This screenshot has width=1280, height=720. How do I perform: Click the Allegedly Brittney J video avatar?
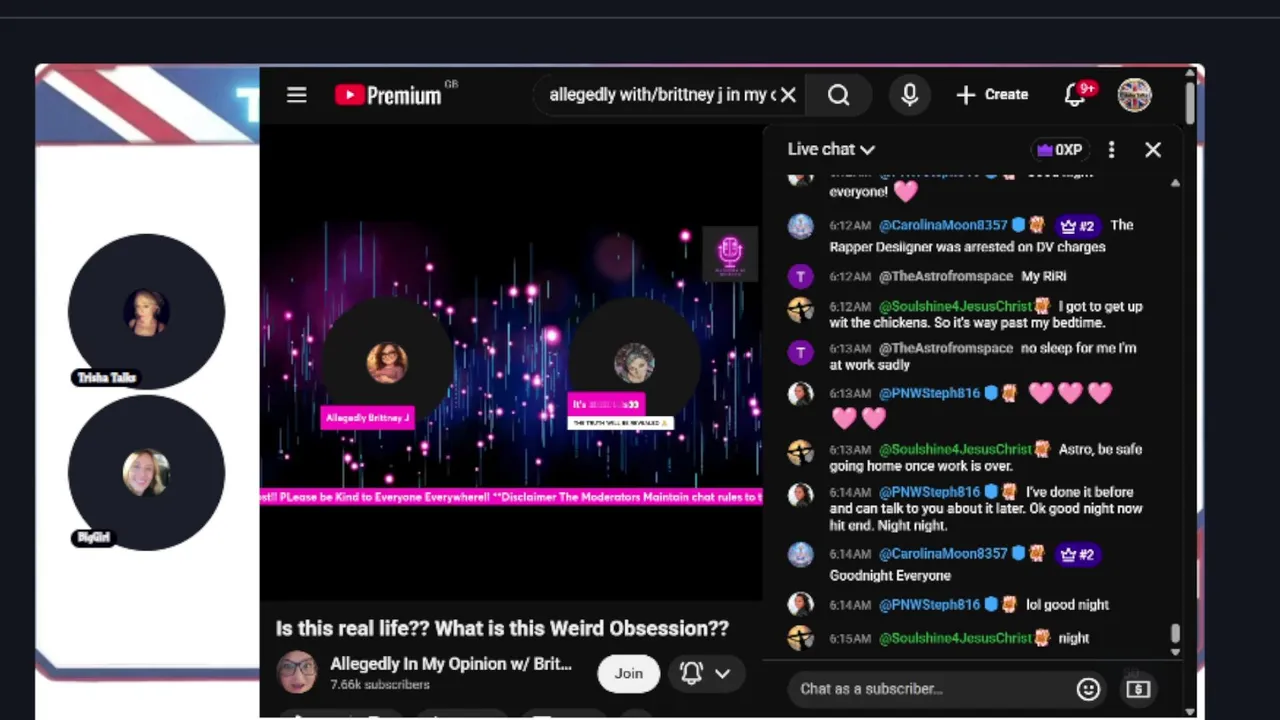click(x=387, y=362)
